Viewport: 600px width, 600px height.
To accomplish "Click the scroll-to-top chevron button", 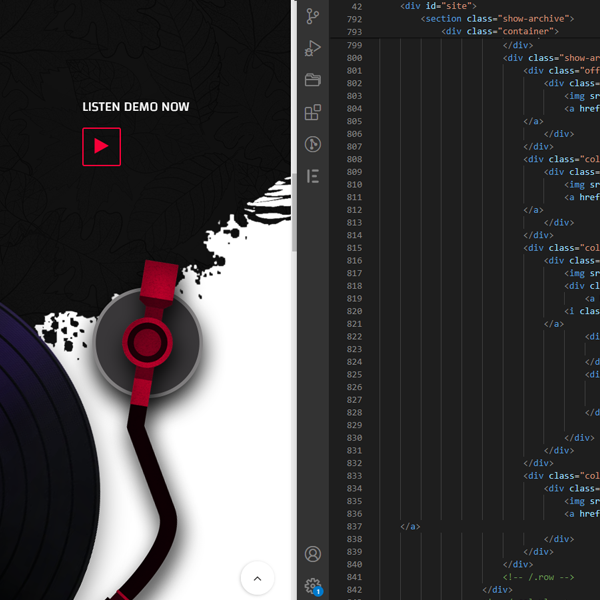I will point(257,578).
